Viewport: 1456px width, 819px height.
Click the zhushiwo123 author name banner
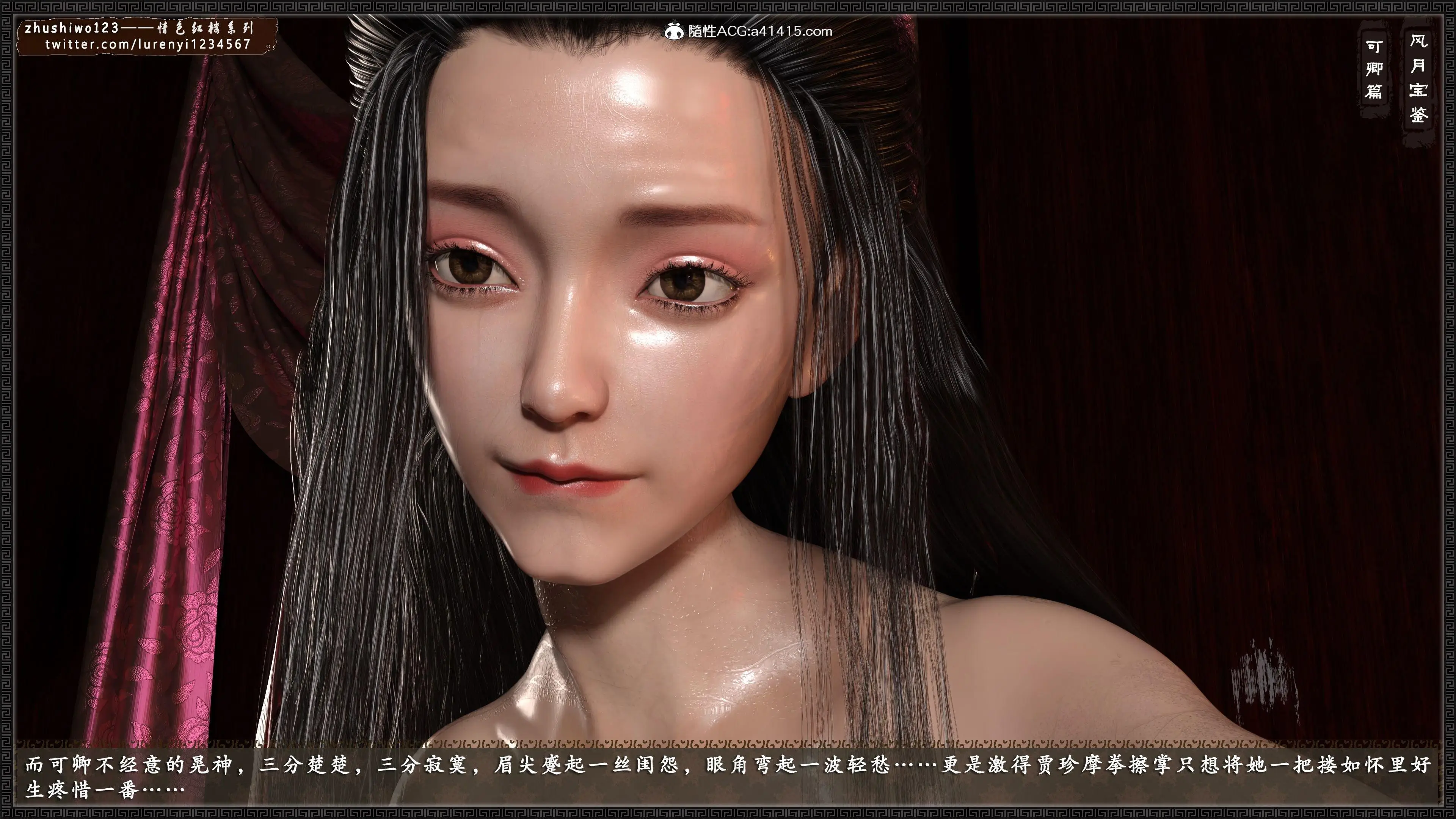pyautogui.click(x=72, y=28)
